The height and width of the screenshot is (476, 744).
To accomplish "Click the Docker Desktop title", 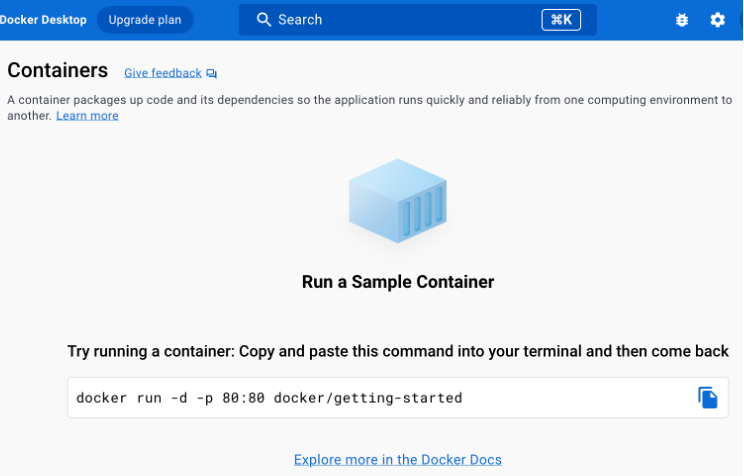I will coord(43,20).
